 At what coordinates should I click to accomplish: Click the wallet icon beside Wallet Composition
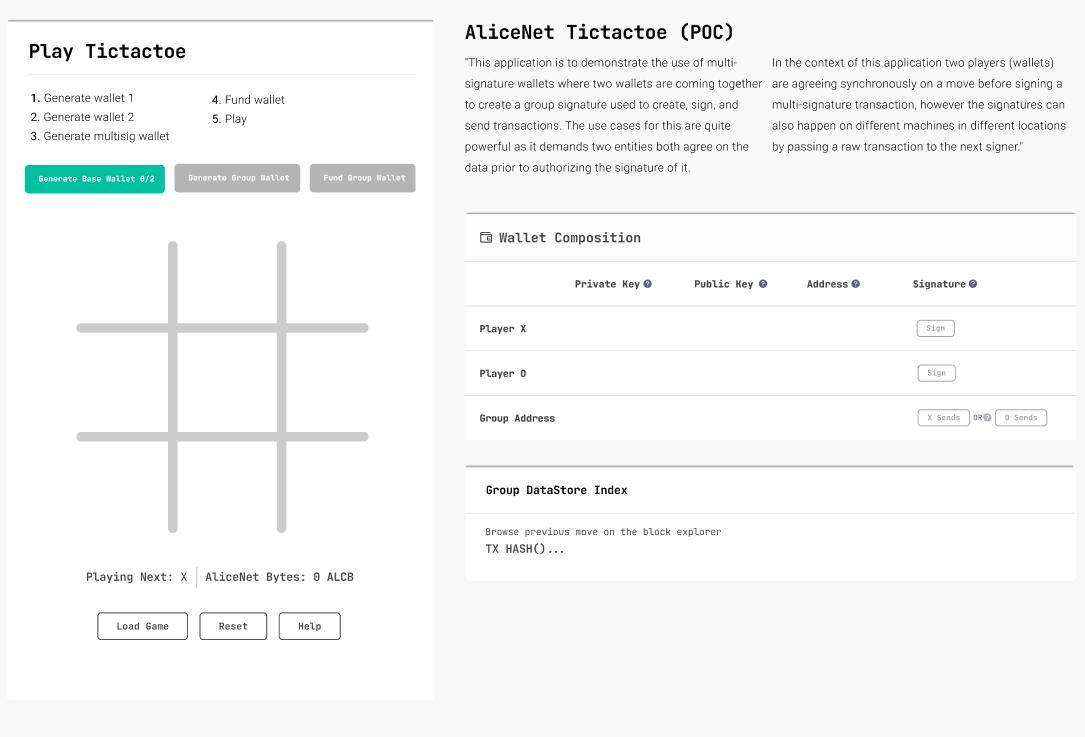486,238
